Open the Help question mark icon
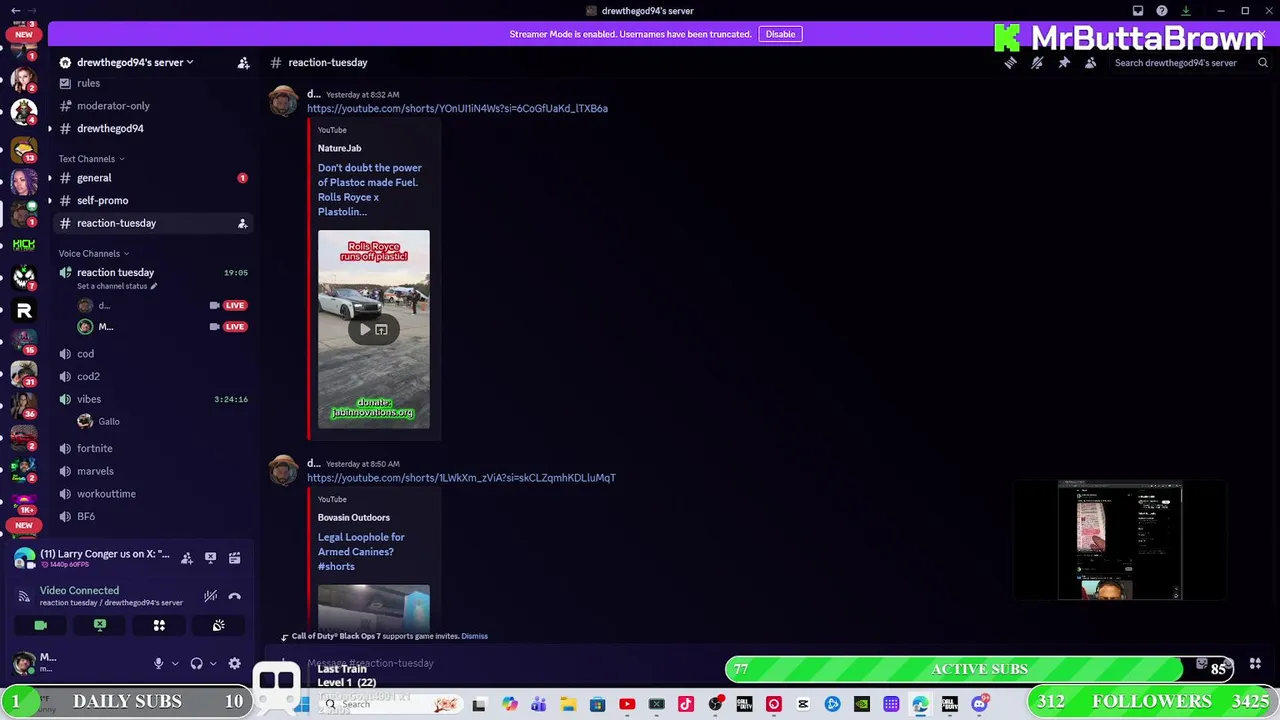The height and width of the screenshot is (720, 1280). [x=1162, y=11]
